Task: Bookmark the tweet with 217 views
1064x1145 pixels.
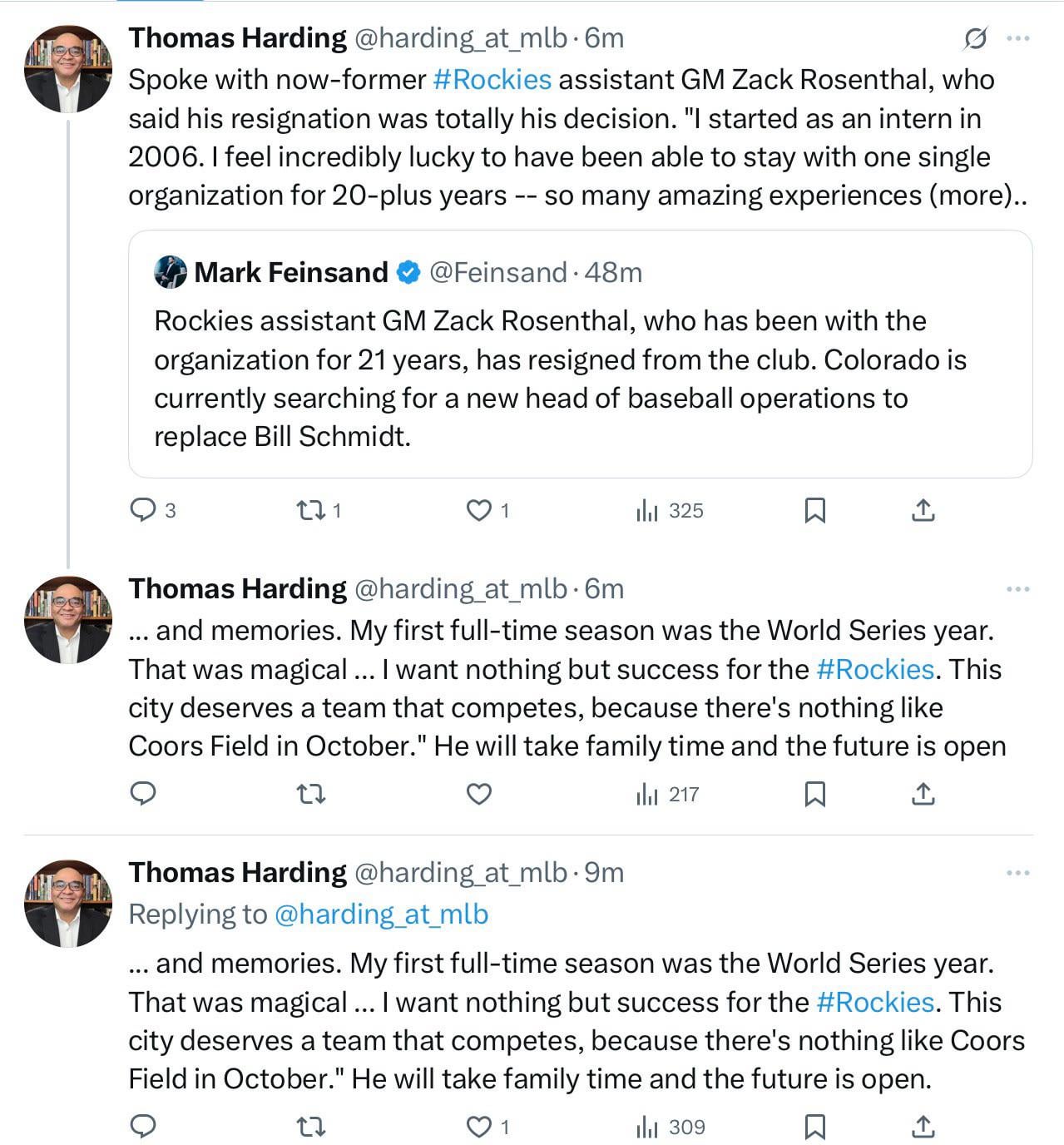Action: [814, 794]
